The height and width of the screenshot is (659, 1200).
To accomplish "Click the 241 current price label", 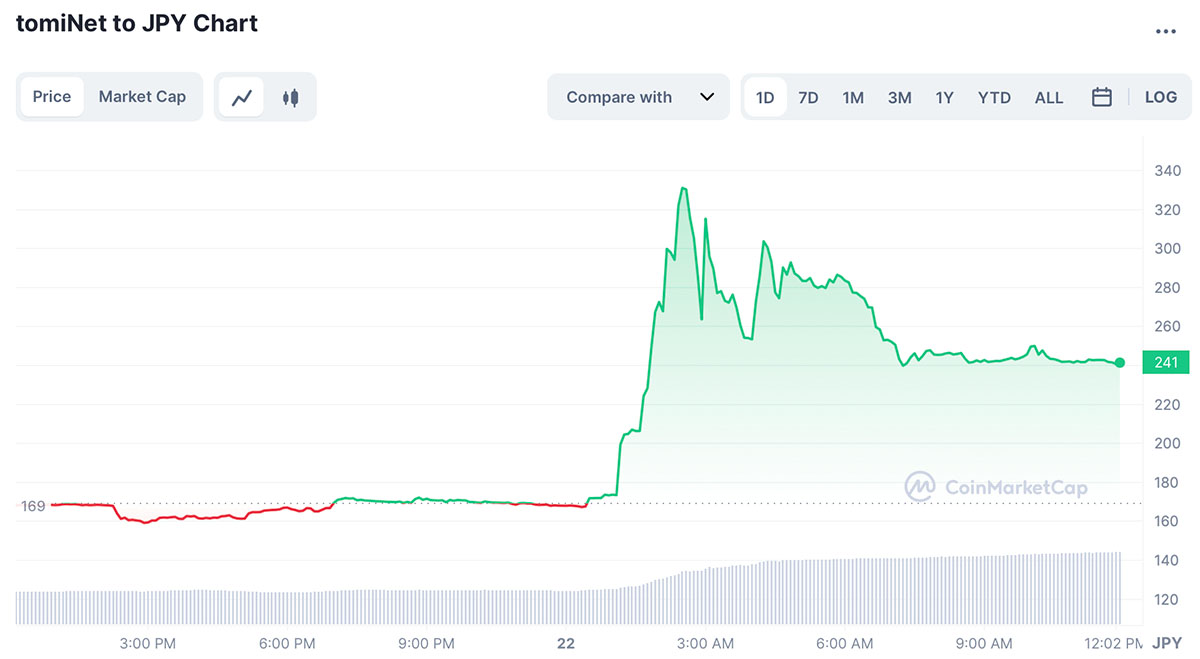I will click(x=1166, y=362).
